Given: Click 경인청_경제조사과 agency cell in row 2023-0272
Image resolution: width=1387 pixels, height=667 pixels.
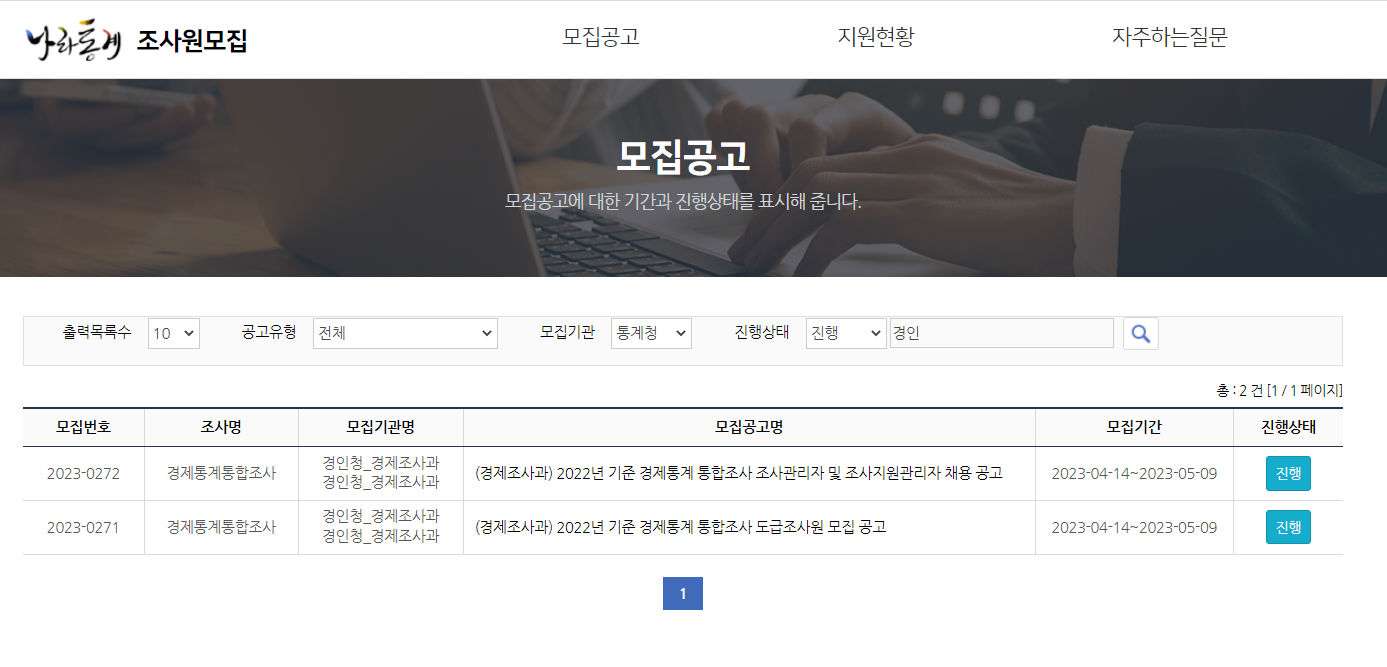Looking at the screenshot, I should pyautogui.click(x=380, y=473).
